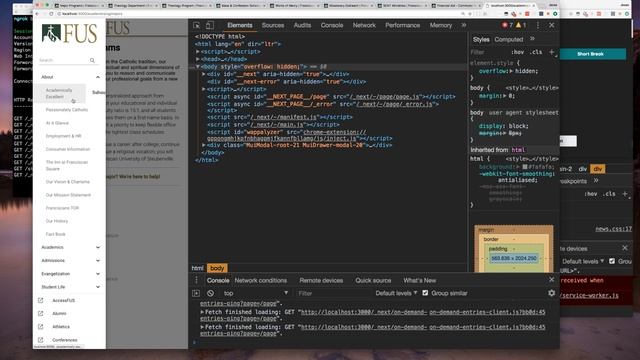Click the Styles Filter input field
Screen dimensions: 640x360
tap(489, 52)
